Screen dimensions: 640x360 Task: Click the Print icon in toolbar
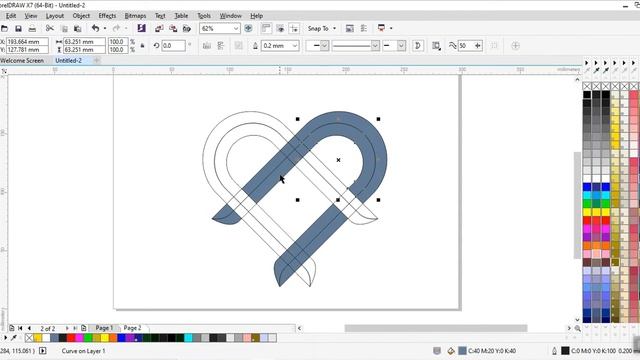tap(32, 29)
